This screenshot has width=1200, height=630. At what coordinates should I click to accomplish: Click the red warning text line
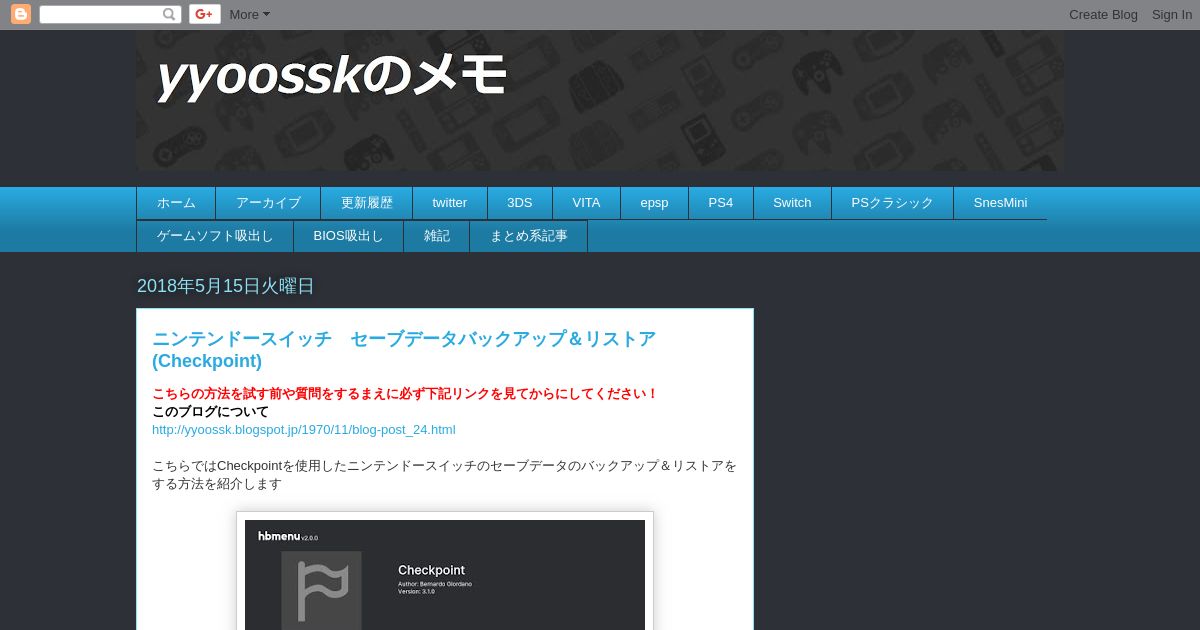tap(405, 394)
